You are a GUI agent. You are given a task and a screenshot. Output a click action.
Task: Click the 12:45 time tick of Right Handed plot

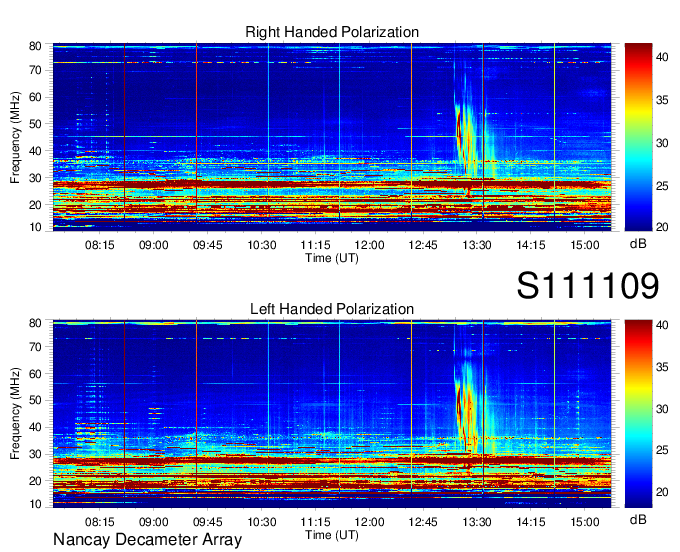pos(423,245)
